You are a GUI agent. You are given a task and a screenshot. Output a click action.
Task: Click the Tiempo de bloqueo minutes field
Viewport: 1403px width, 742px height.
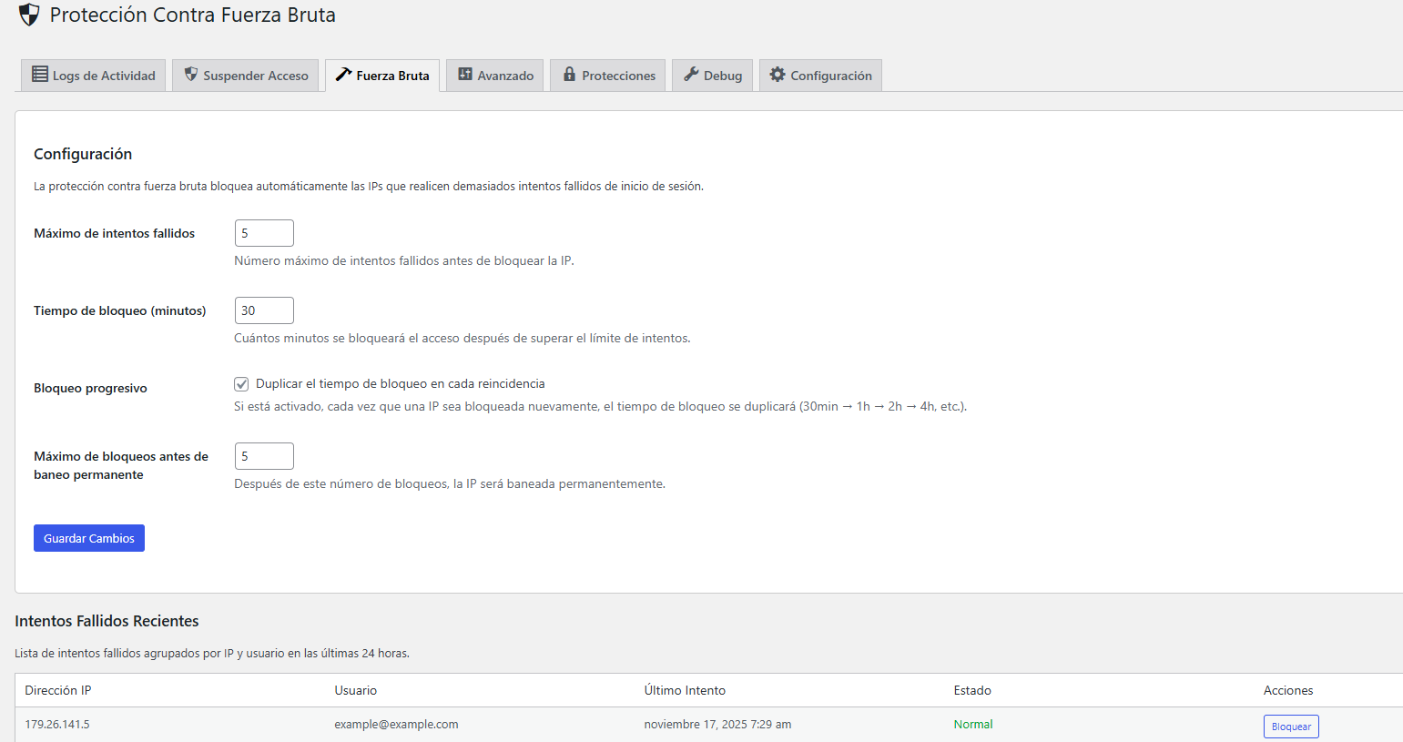tap(264, 311)
